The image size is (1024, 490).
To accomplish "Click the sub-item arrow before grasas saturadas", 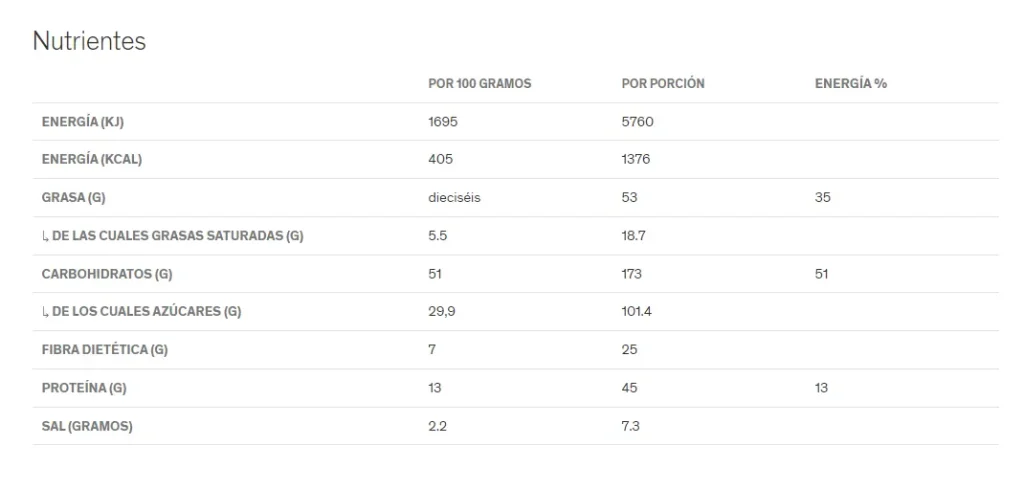I will pos(45,236).
